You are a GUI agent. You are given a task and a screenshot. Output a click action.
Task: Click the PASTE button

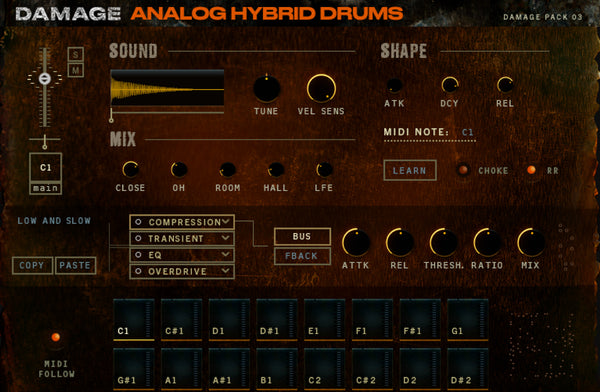[x=75, y=265]
